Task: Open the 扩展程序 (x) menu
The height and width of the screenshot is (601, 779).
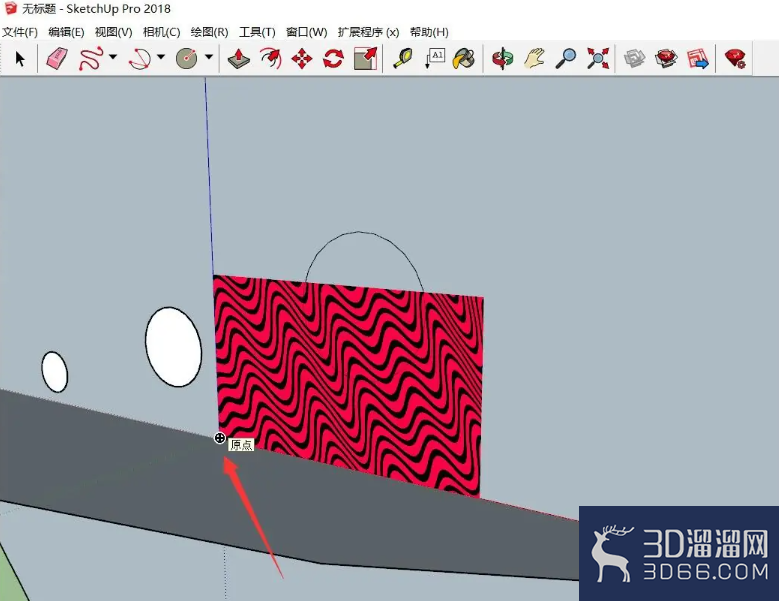Action: pyautogui.click(x=368, y=32)
